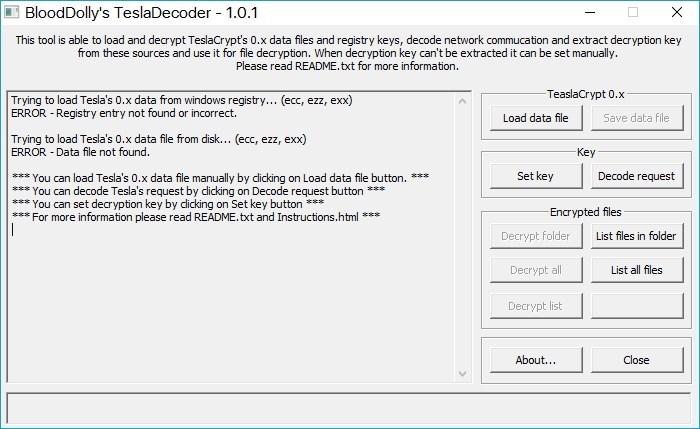The width and height of the screenshot is (700, 429).
Task: Click the blank button beside Decrypt list
Action: coord(637,306)
